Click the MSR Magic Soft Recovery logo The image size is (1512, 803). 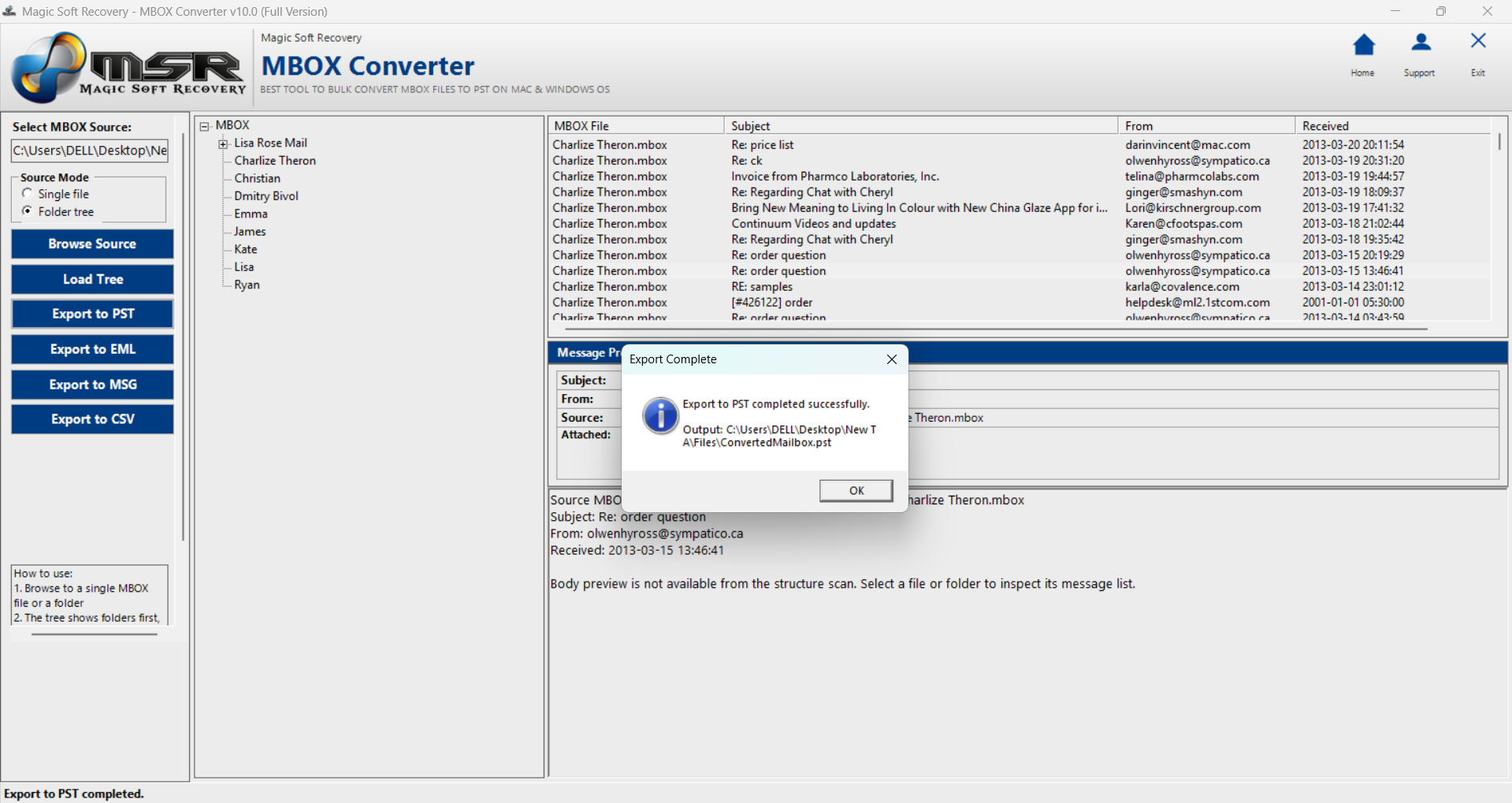[x=128, y=68]
